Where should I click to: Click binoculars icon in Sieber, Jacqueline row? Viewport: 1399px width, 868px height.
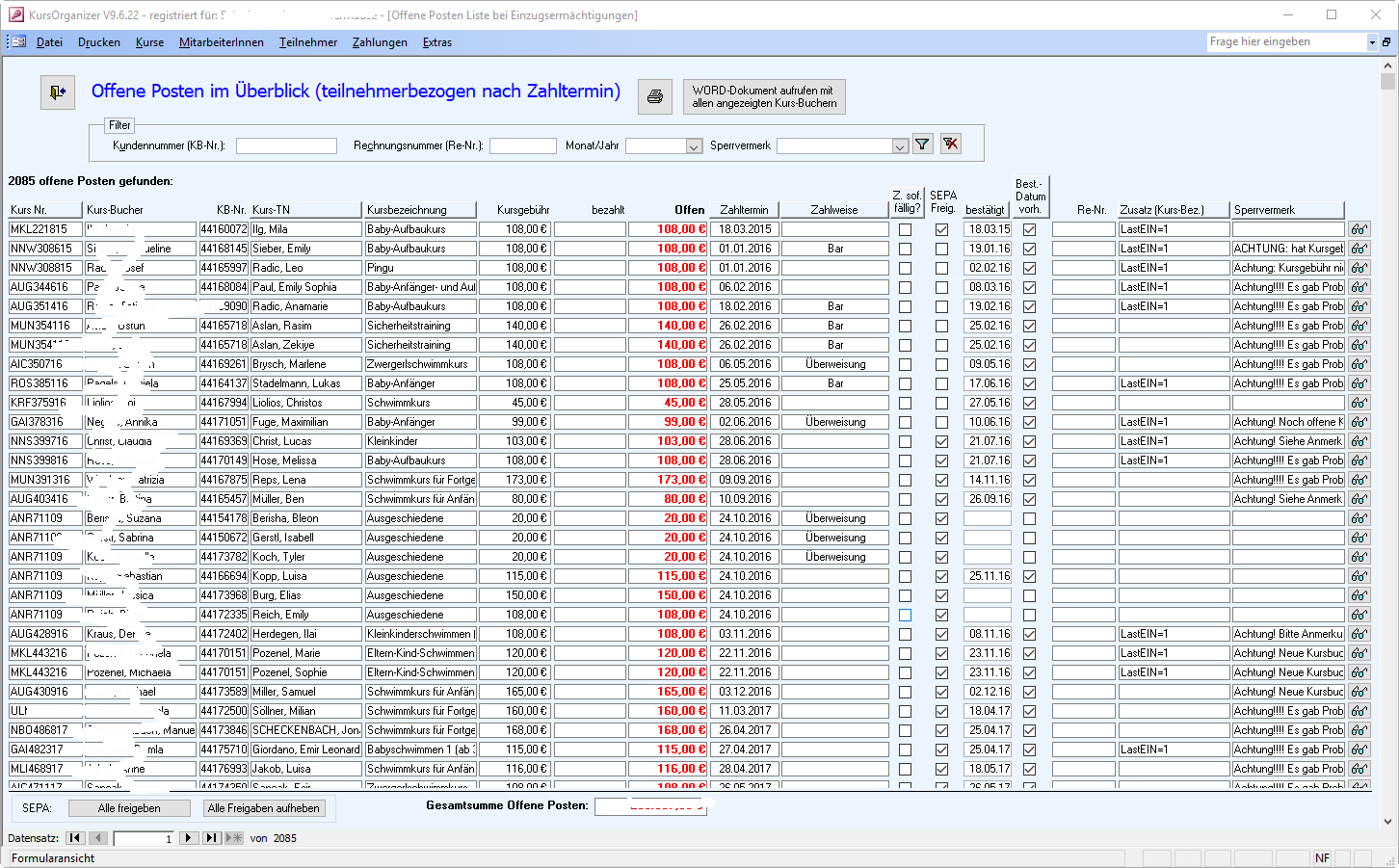tap(1359, 249)
